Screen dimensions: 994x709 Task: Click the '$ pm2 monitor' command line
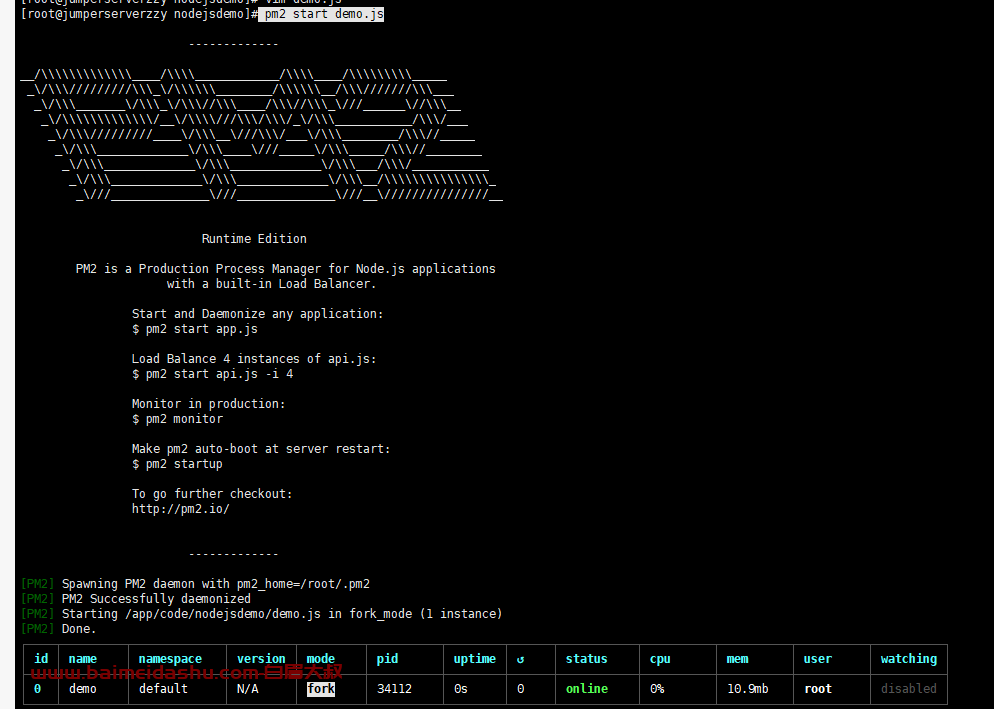[x=178, y=419]
